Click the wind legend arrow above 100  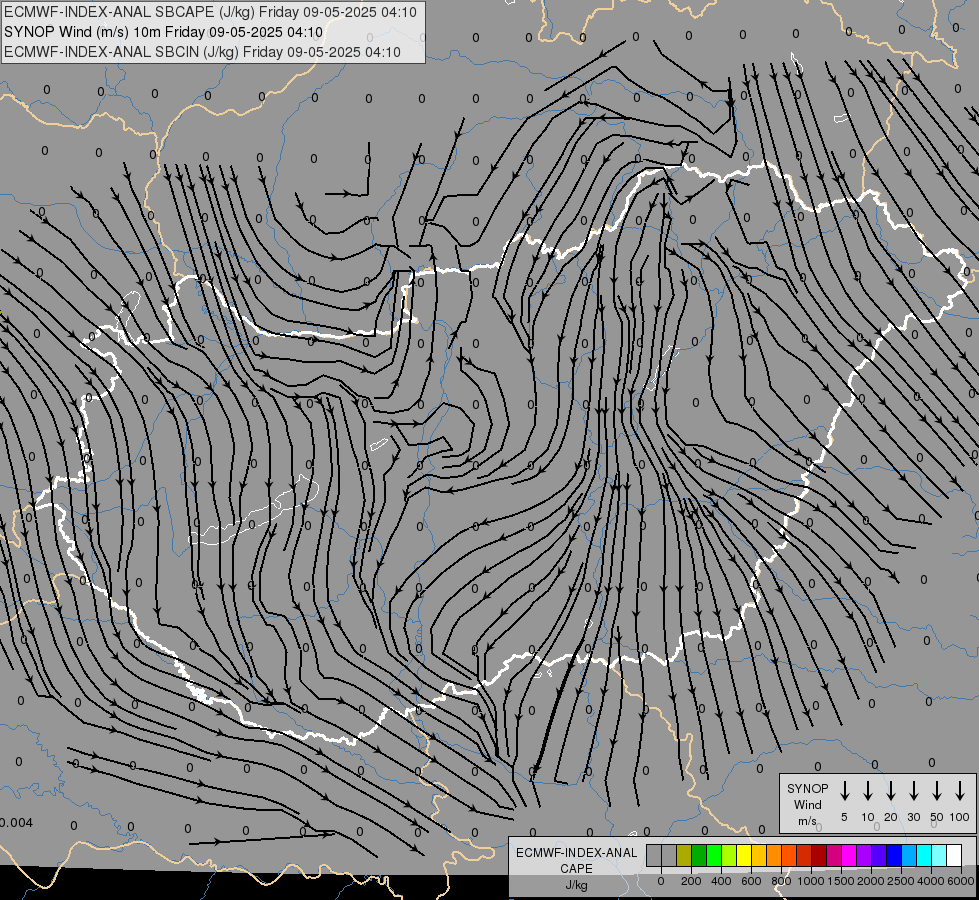pos(960,791)
